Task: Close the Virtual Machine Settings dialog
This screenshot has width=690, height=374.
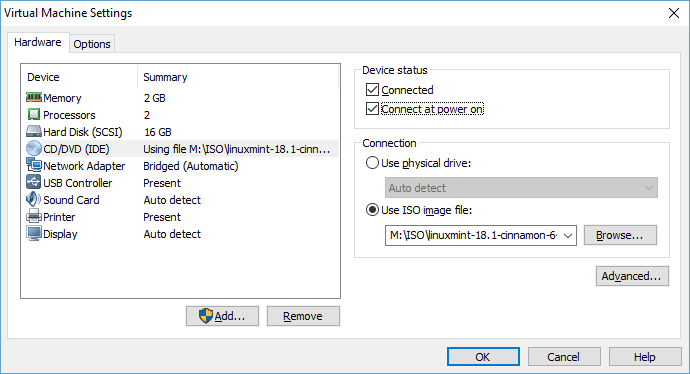Action: (x=673, y=13)
